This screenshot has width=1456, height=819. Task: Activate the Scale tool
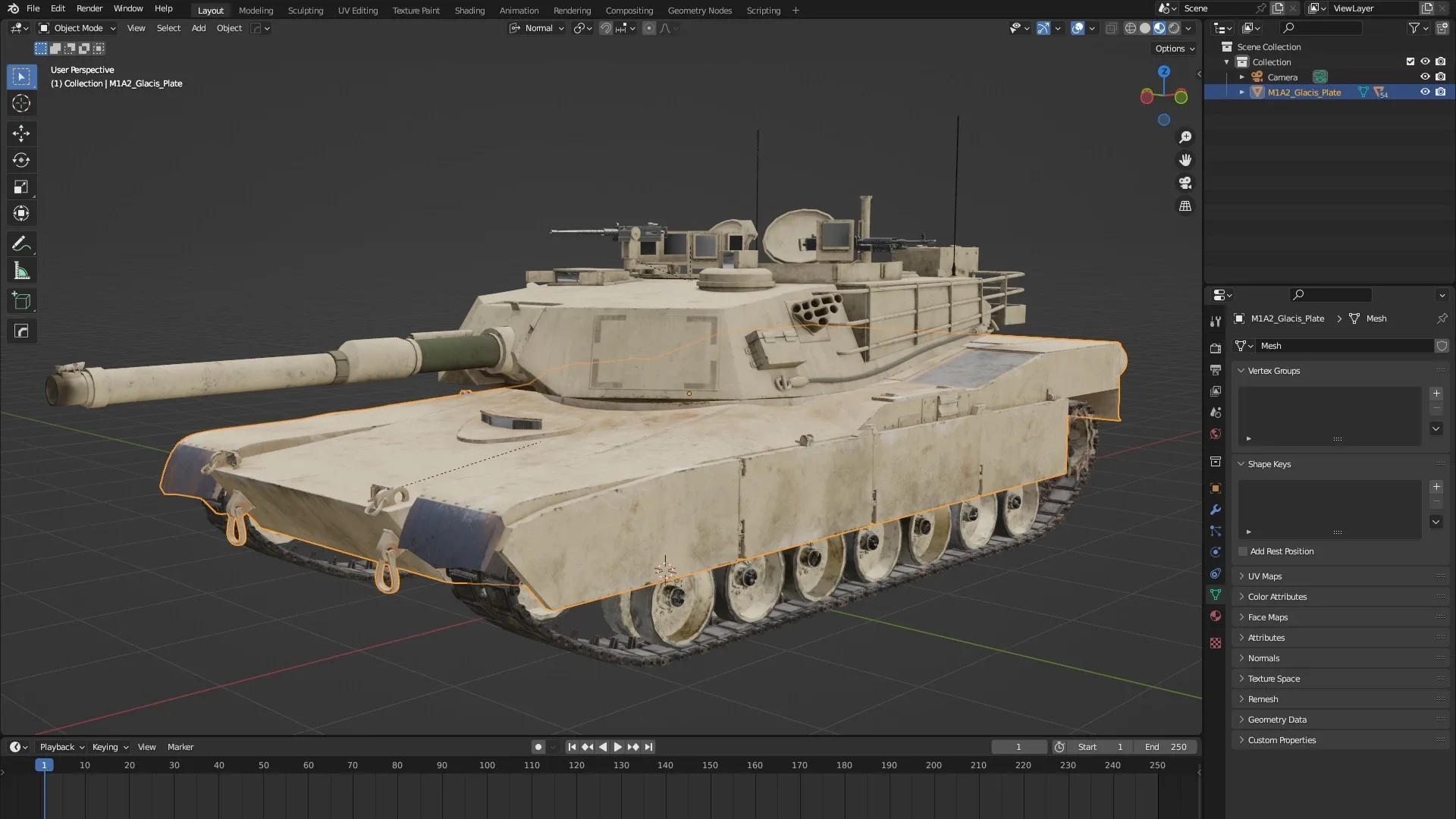pos(21,187)
